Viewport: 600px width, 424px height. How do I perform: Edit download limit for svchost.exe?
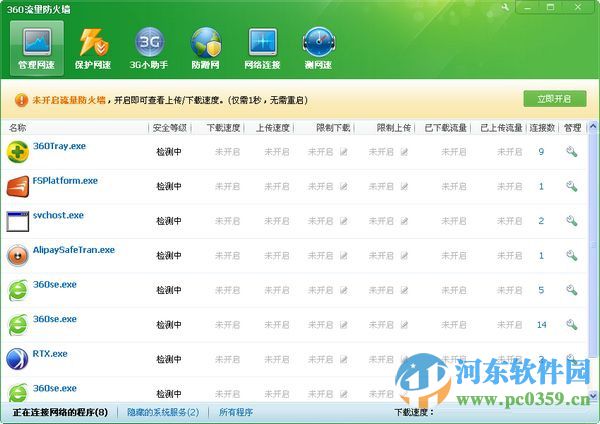tap(344, 221)
